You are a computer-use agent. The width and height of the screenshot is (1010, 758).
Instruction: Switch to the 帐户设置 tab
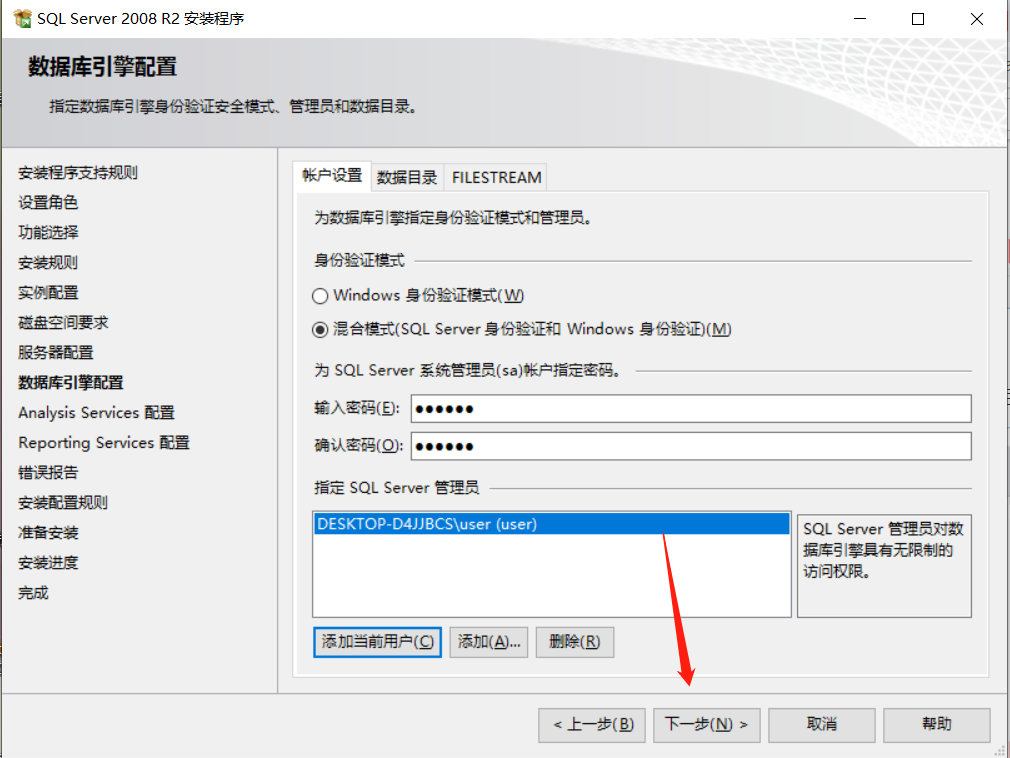(332, 176)
